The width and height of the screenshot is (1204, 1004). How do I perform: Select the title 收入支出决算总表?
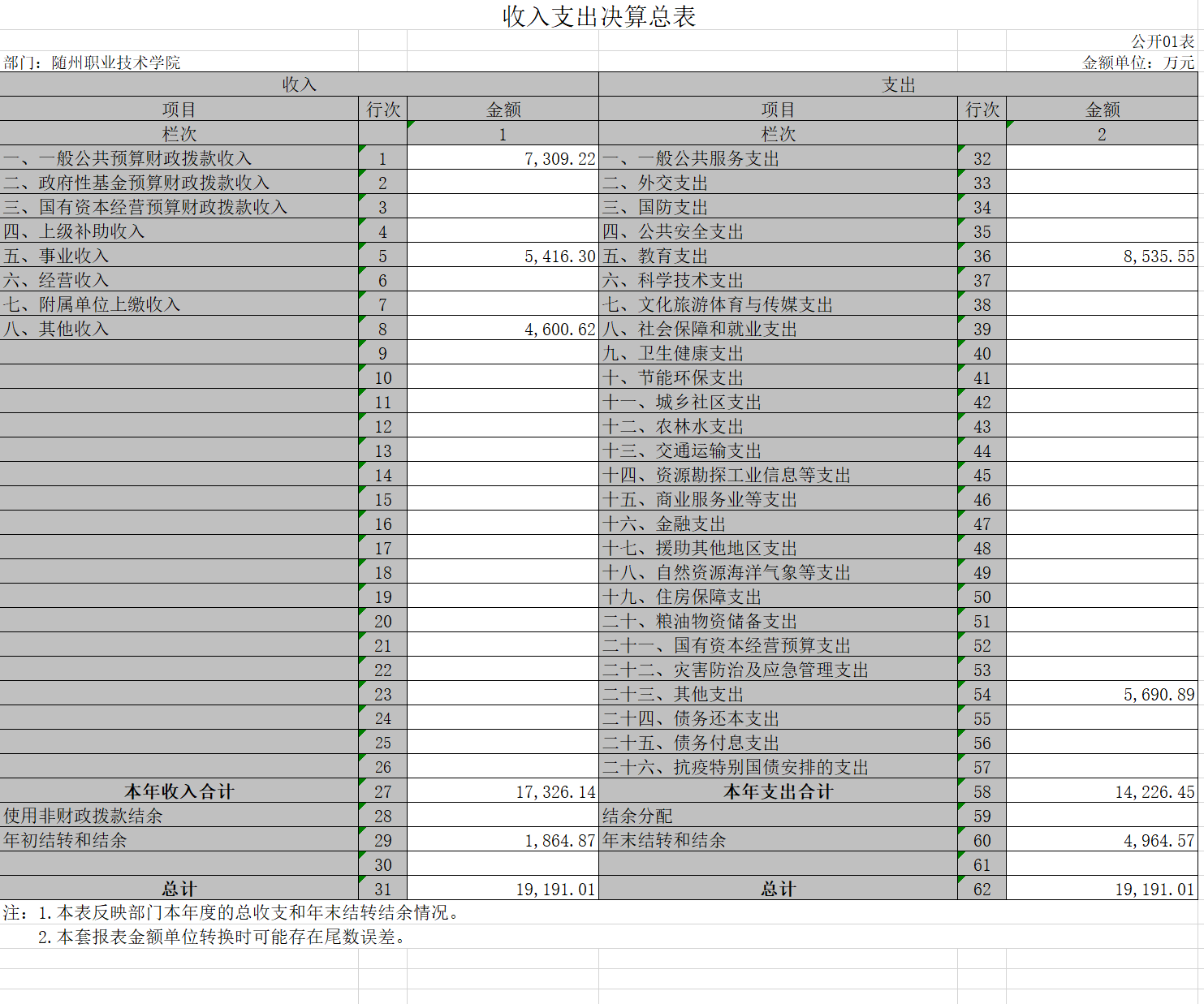[x=599, y=16]
